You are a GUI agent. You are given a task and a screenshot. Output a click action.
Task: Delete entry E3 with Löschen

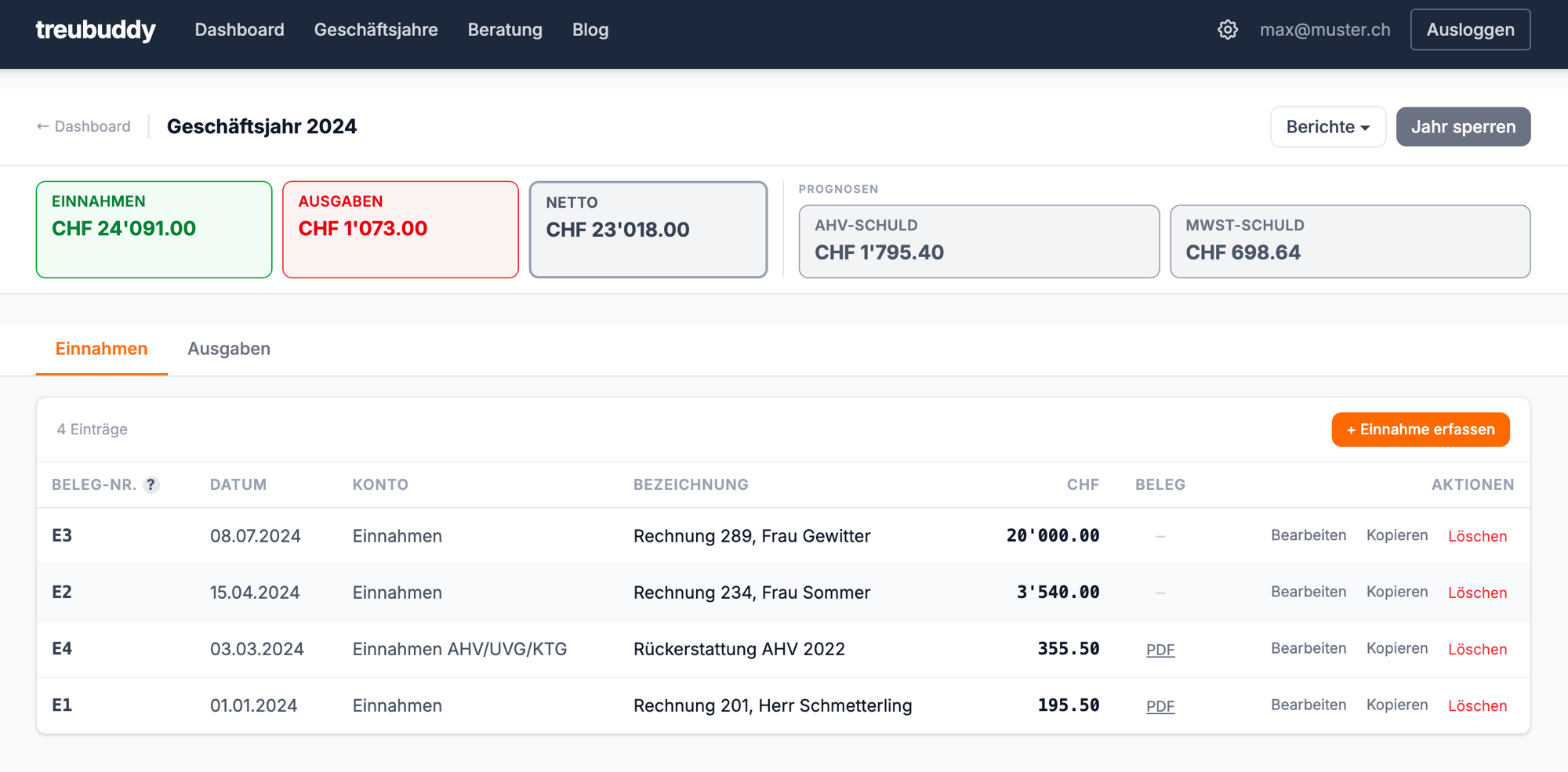click(1477, 536)
